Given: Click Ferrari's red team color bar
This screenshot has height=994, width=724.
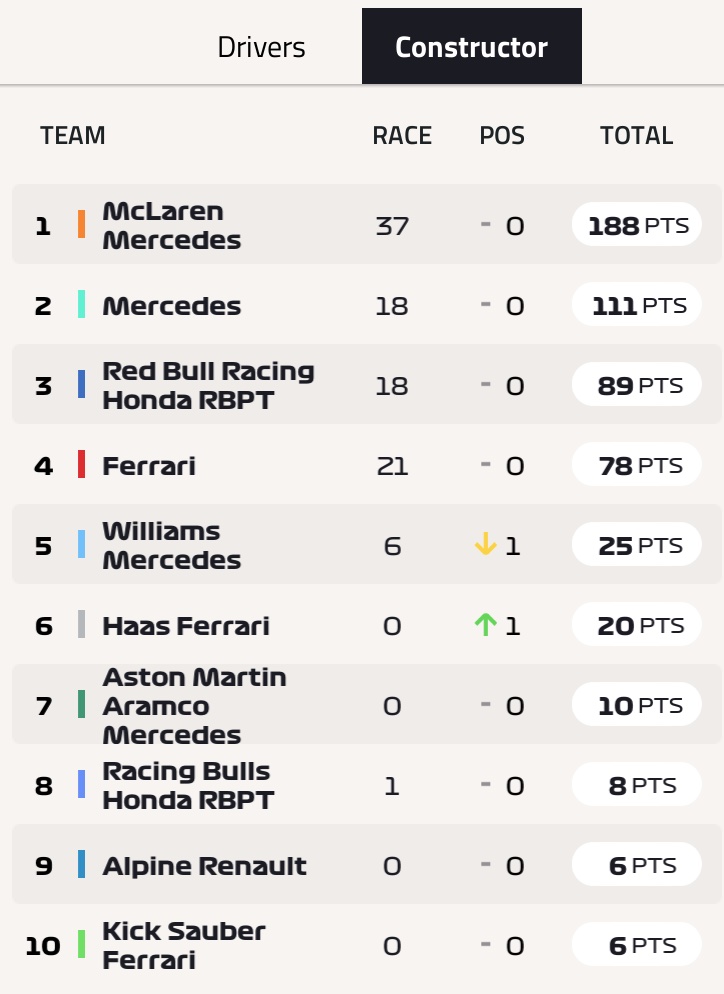Looking at the screenshot, I should click(x=81, y=464).
